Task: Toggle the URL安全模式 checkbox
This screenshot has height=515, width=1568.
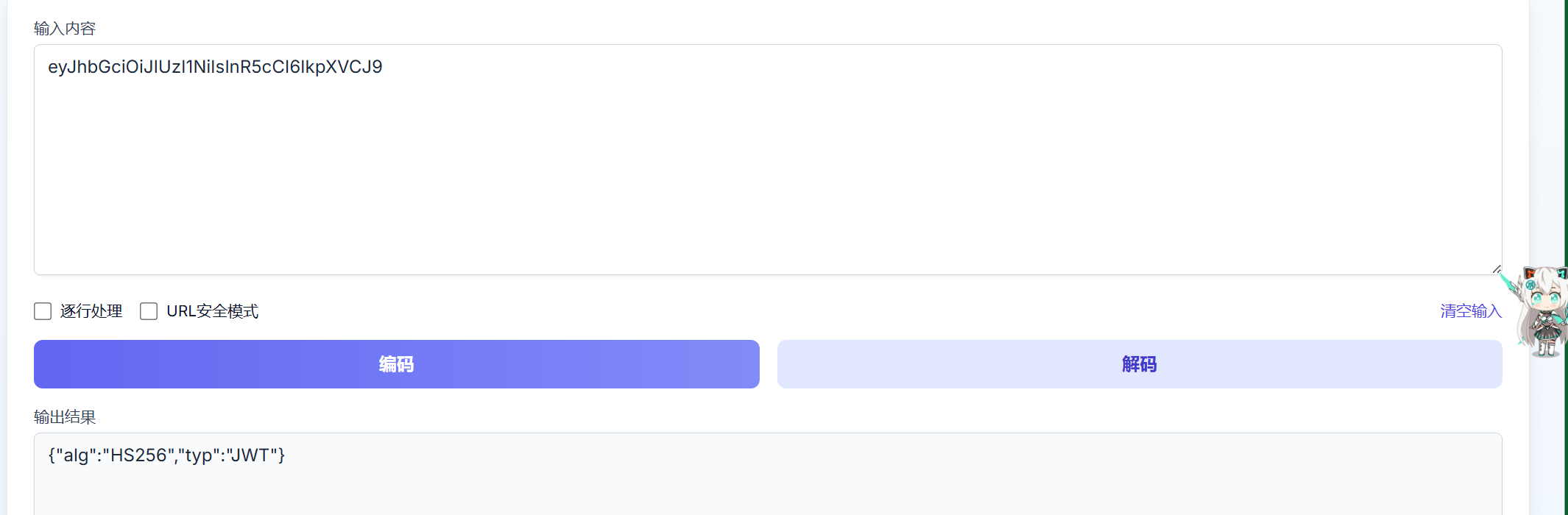Action: point(149,311)
